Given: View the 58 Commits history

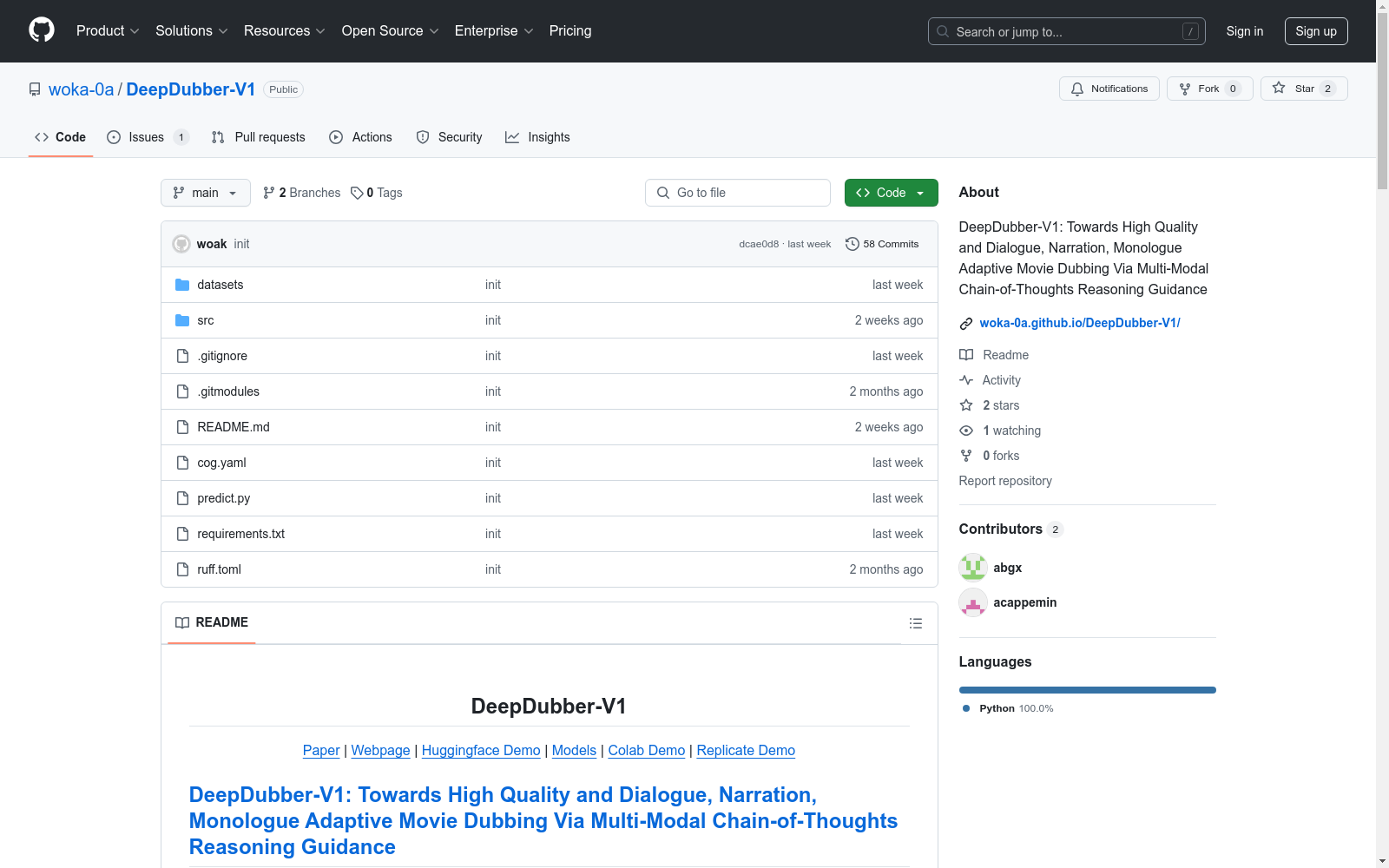Looking at the screenshot, I should (882, 244).
